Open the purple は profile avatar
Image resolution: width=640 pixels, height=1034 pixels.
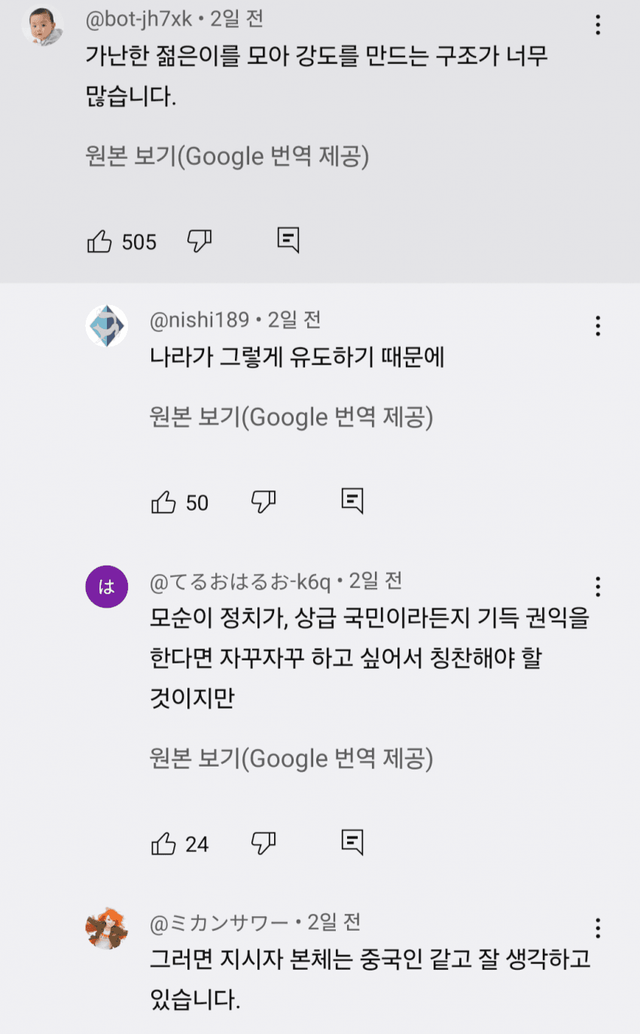click(x=107, y=588)
